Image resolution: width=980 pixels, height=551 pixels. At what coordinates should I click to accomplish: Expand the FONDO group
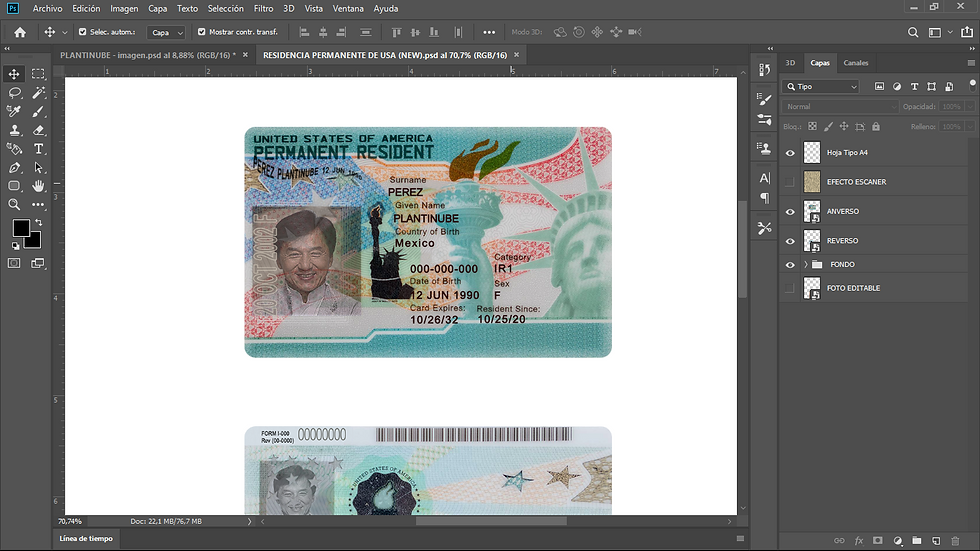click(806, 264)
